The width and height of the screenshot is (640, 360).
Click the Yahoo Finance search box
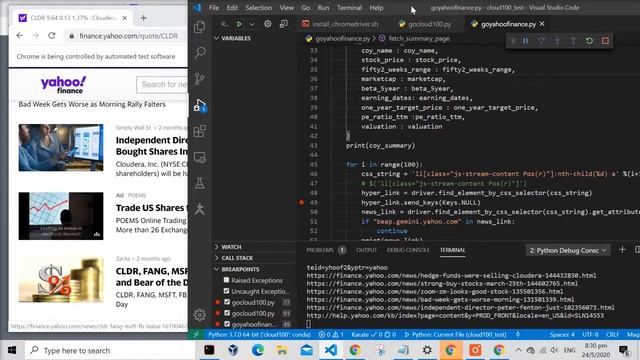click(x=162, y=84)
